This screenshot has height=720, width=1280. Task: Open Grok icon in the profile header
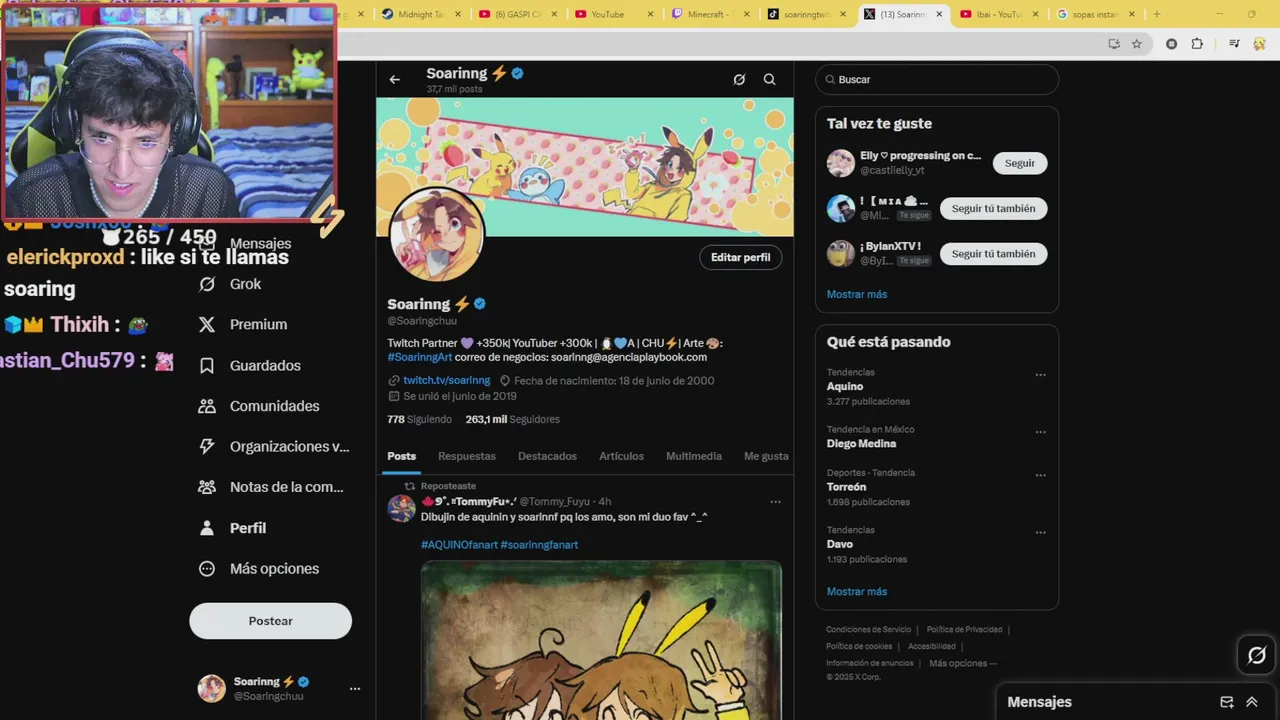click(739, 79)
